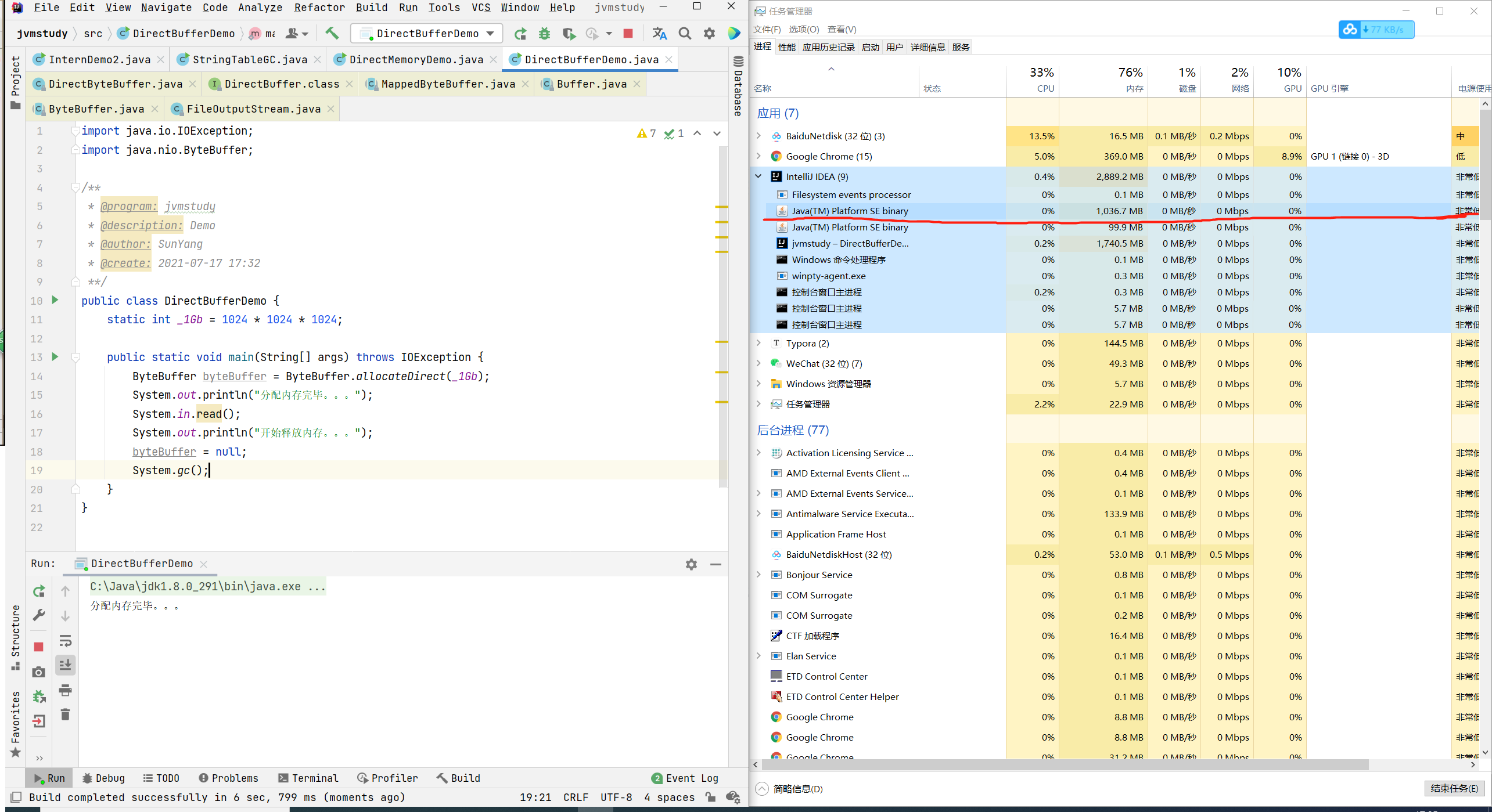Open the Problems tool window button
Screen dimensions: 1492x812
point(228,778)
